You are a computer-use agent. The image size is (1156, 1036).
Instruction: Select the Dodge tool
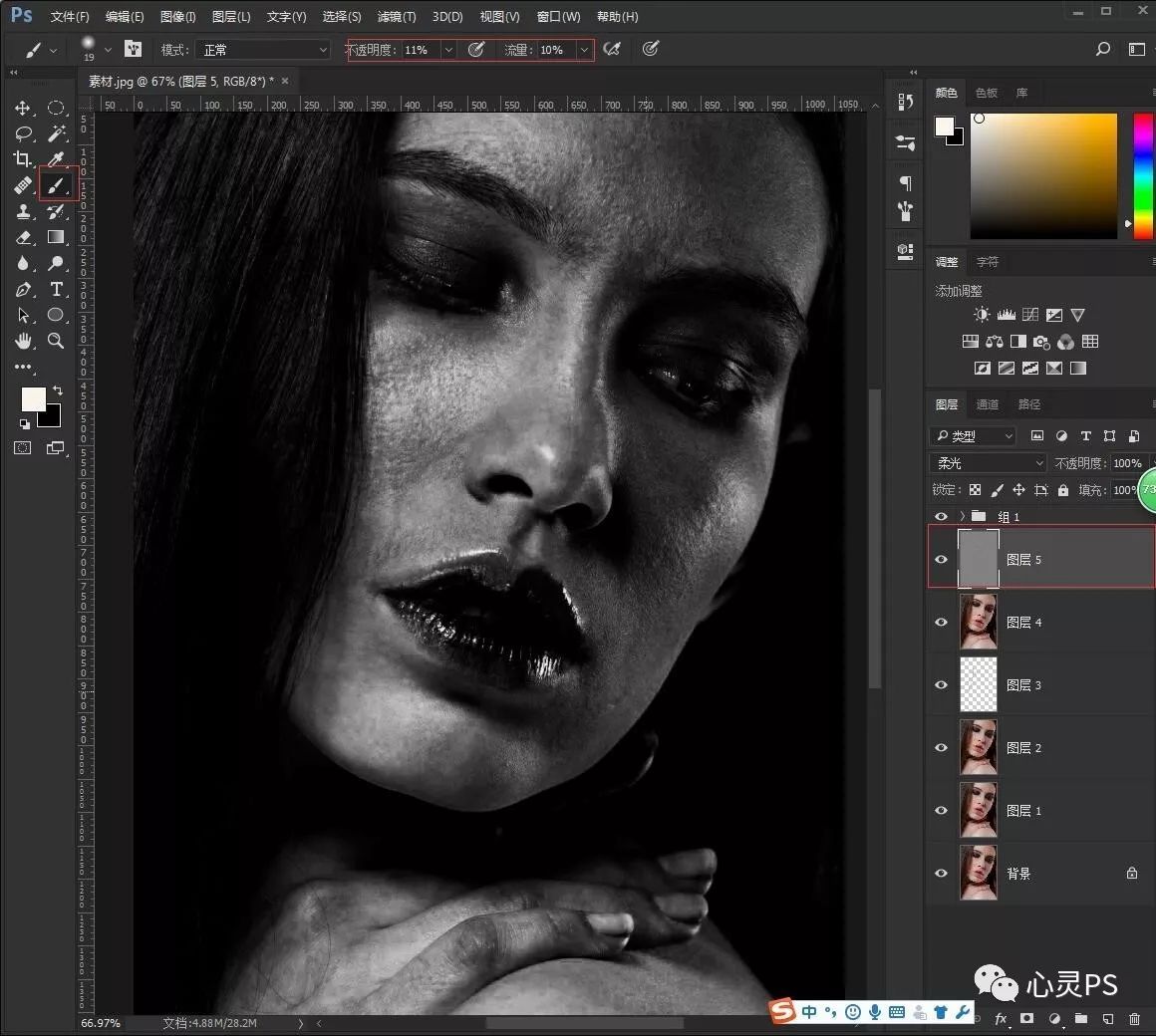[x=55, y=263]
